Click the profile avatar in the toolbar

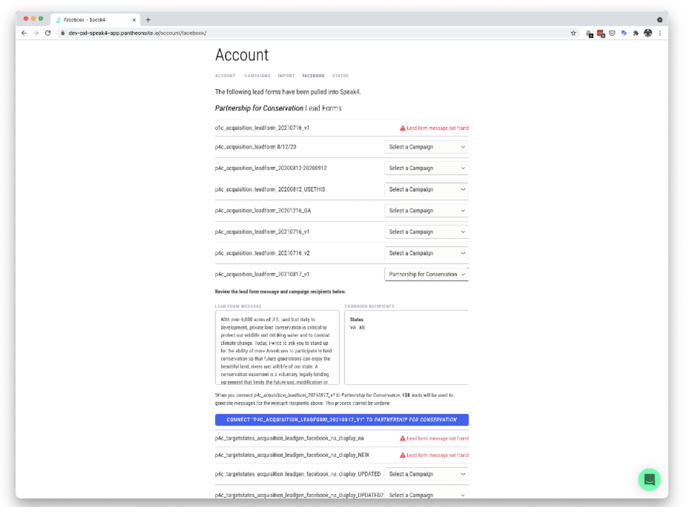[x=648, y=33]
